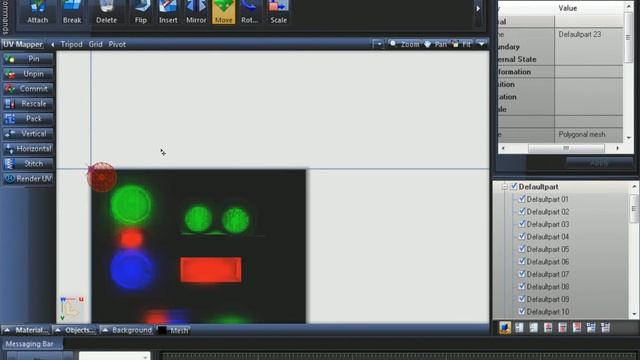The height and width of the screenshot is (360, 640).
Task: Toggle Defaultpart 04 checkbox
Action: point(522,236)
